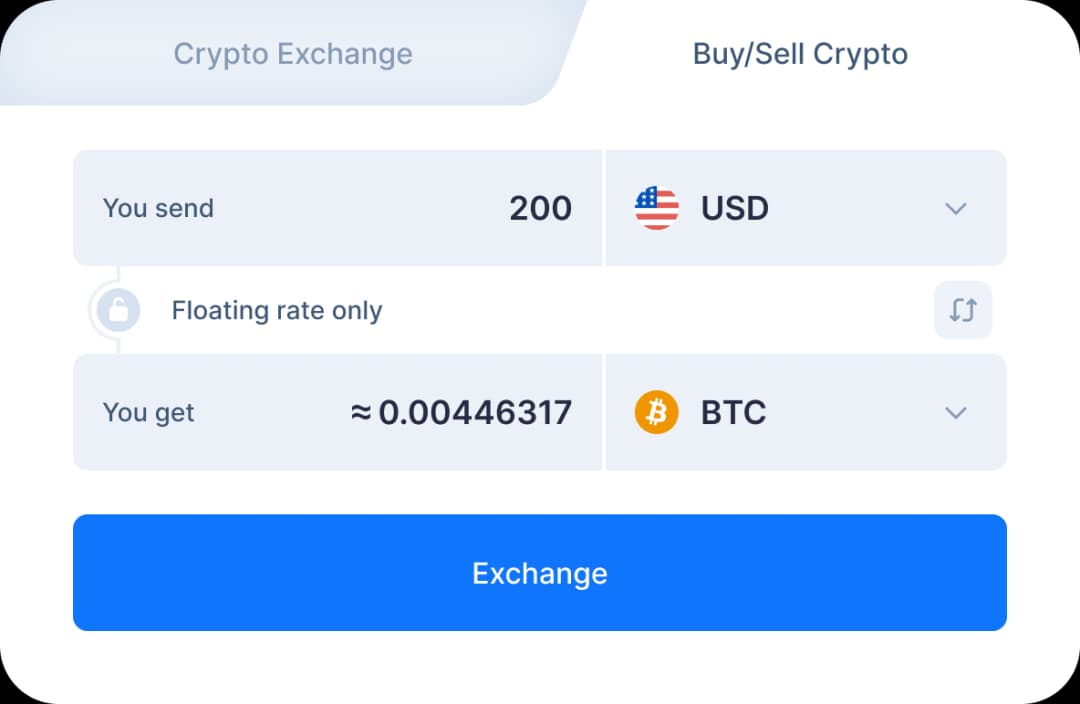Toggle the floating rate lock icon

[118, 310]
